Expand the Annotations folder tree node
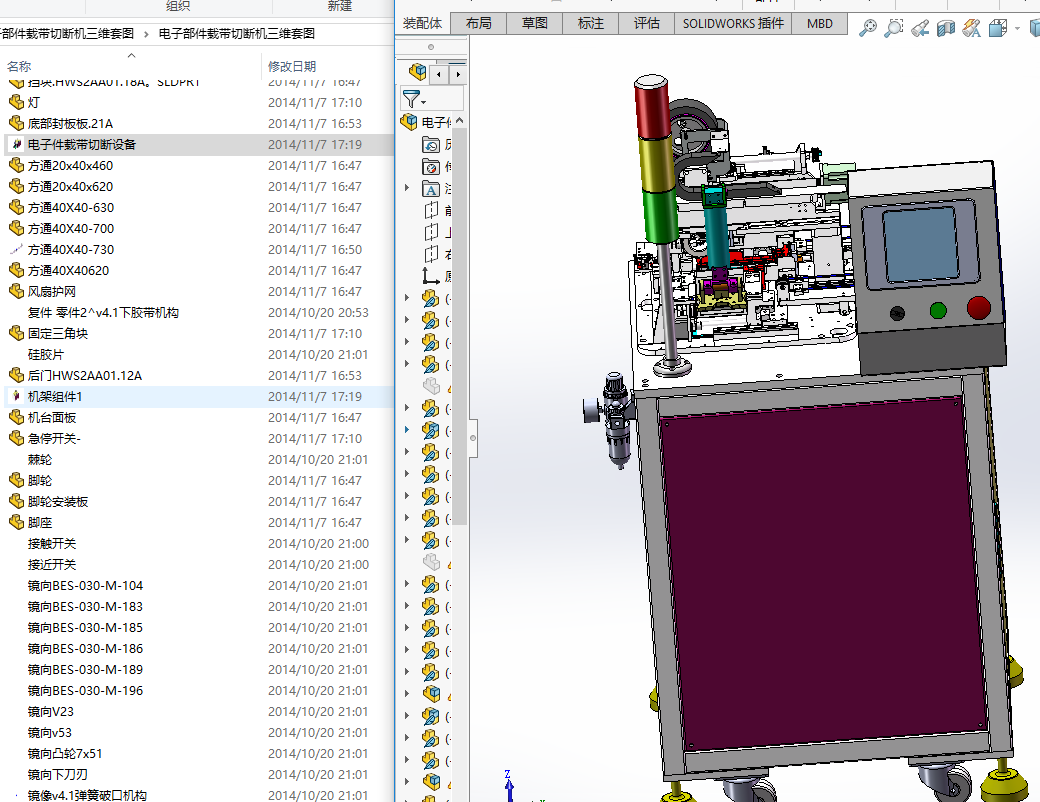 pyautogui.click(x=407, y=188)
